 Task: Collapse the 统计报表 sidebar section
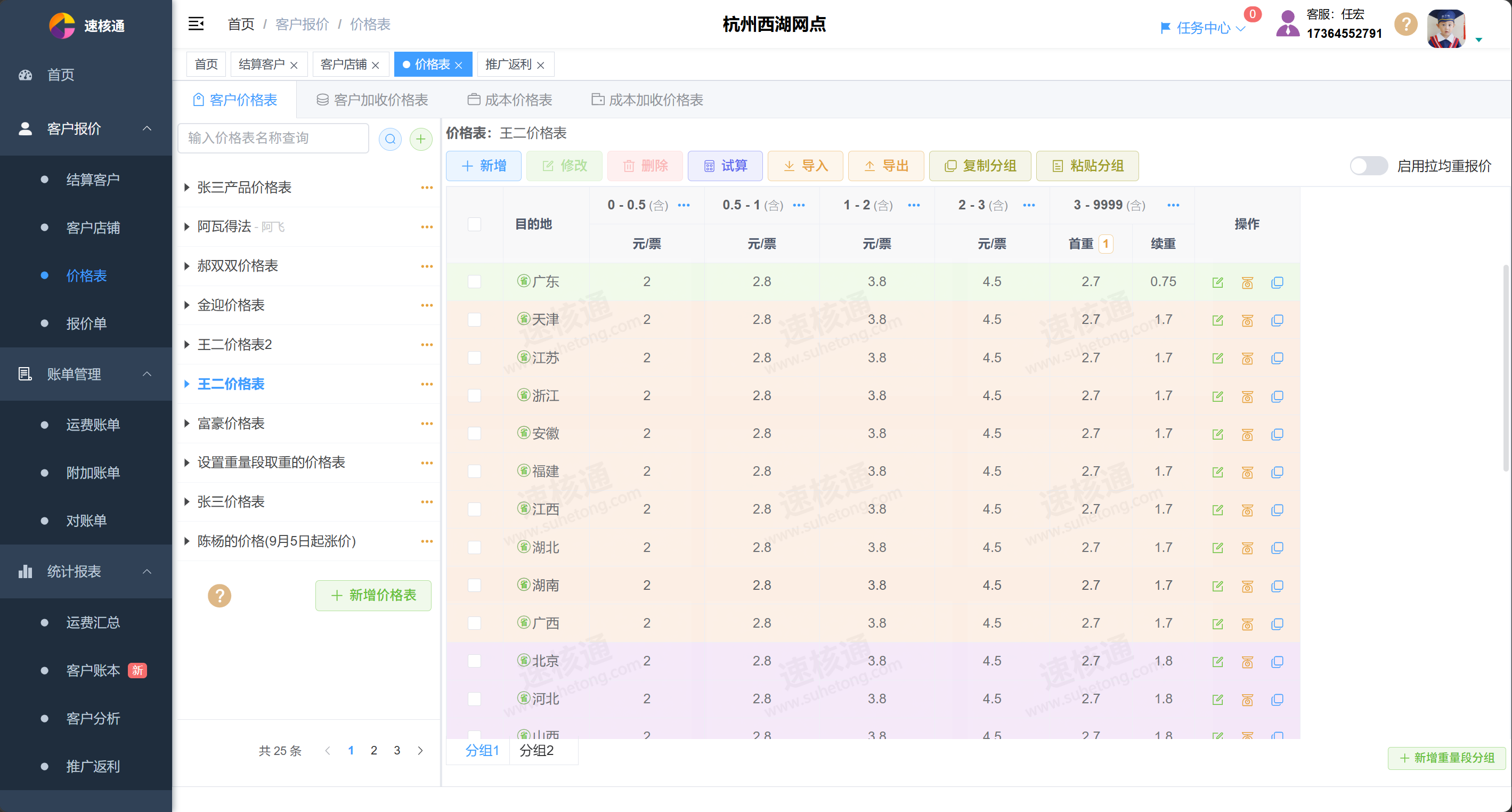[148, 571]
